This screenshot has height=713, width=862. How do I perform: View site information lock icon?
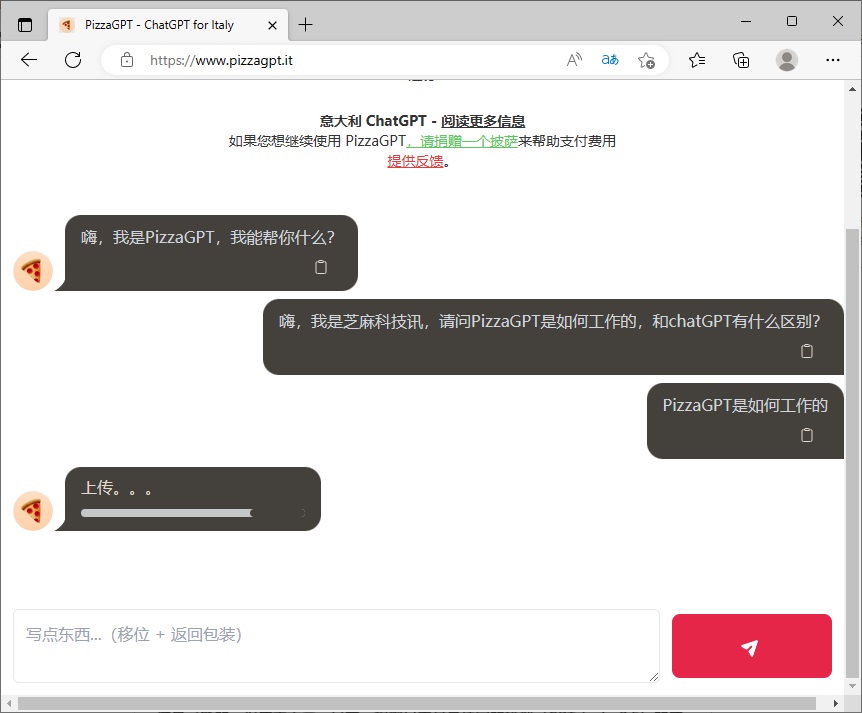coord(127,60)
